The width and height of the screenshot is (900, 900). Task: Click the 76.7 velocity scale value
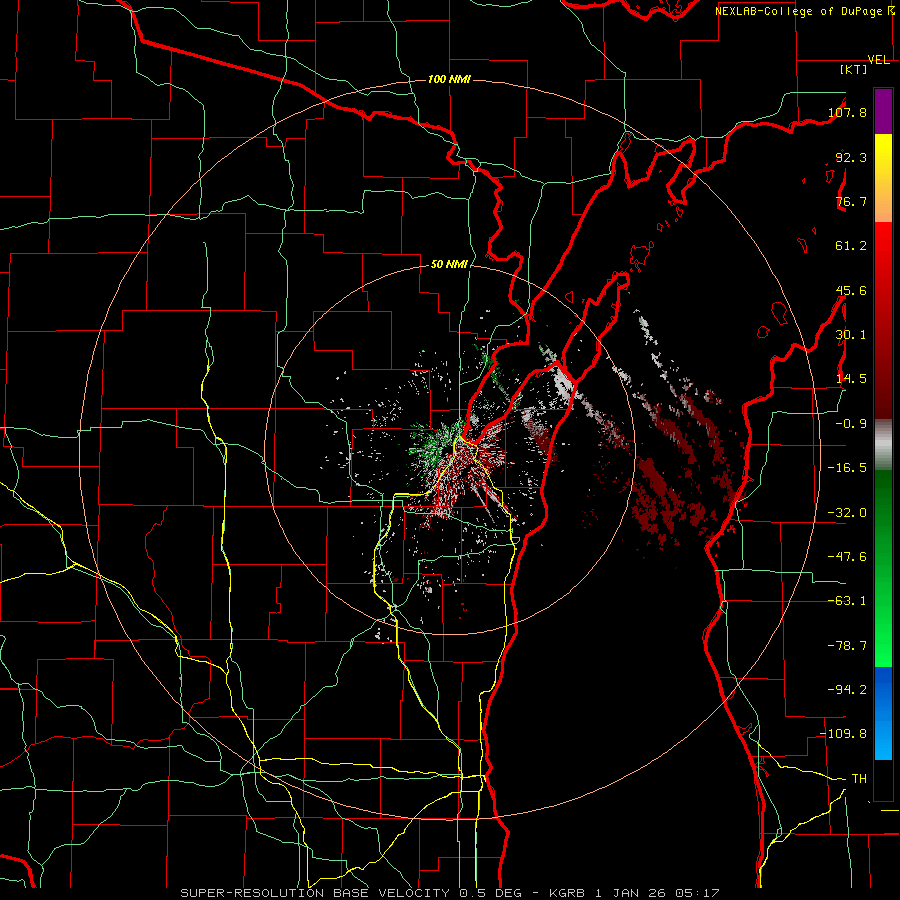point(851,201)
